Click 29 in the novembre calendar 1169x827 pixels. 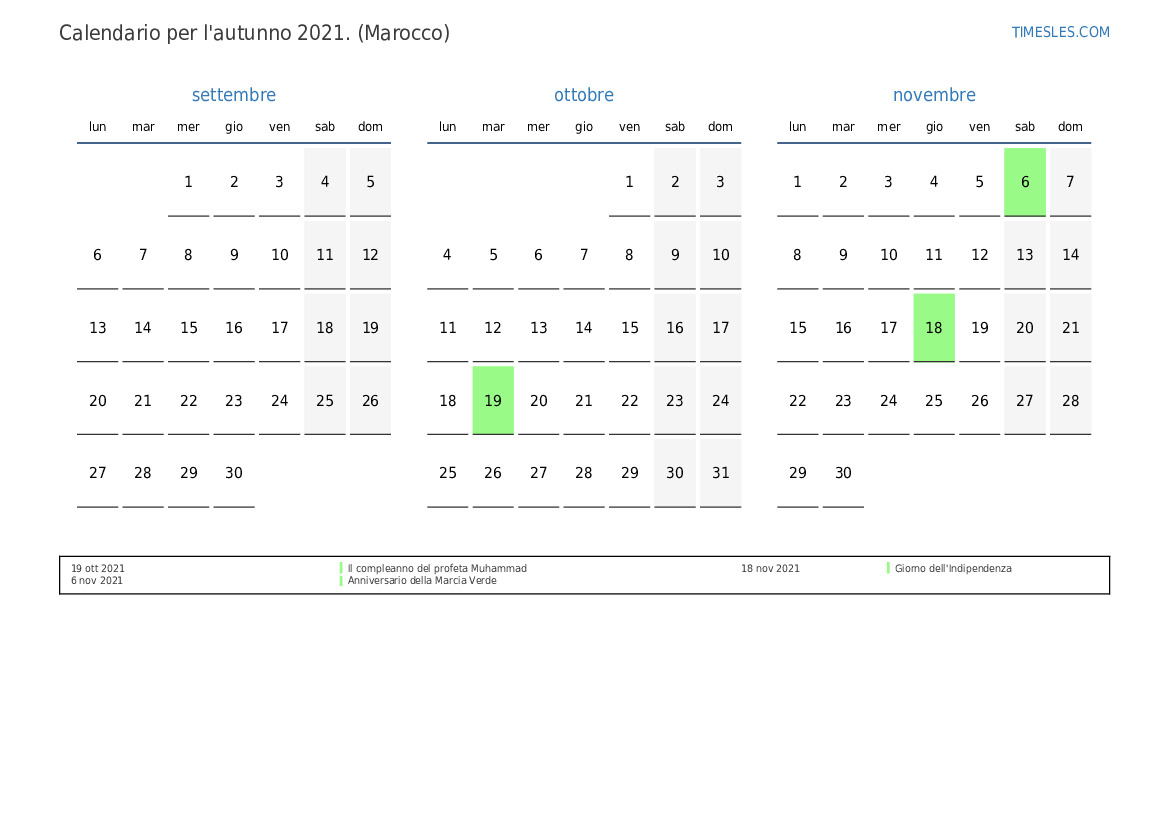pyautogui.click(x=797, y=473)
